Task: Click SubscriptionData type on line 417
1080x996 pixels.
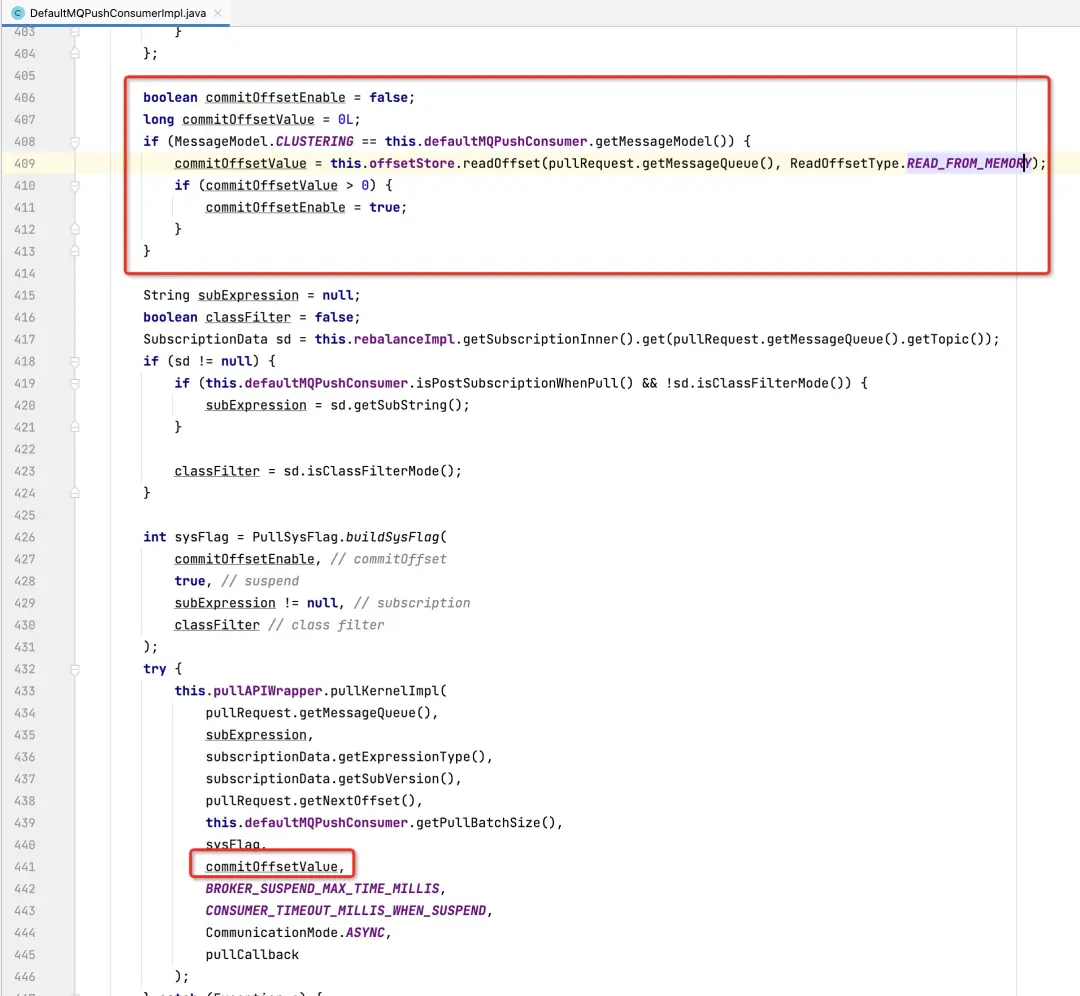Action: click(205, 340)
